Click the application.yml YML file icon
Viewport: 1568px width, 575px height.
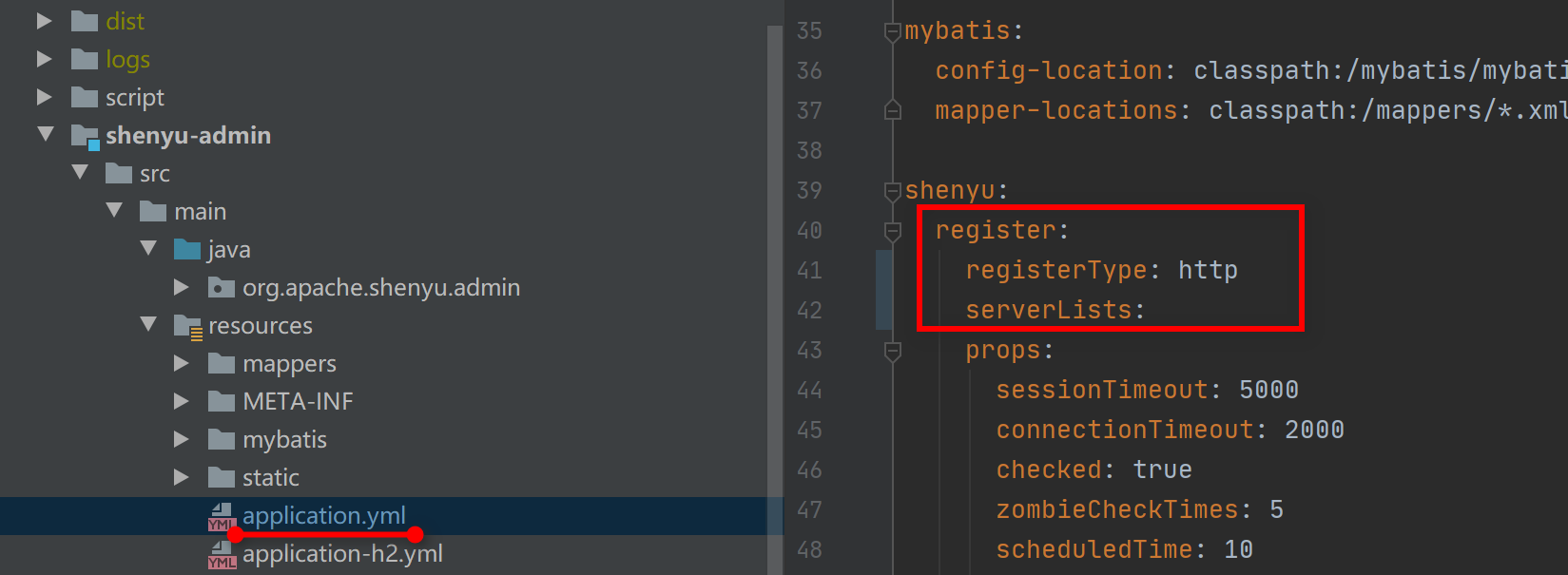coord(222,516)
